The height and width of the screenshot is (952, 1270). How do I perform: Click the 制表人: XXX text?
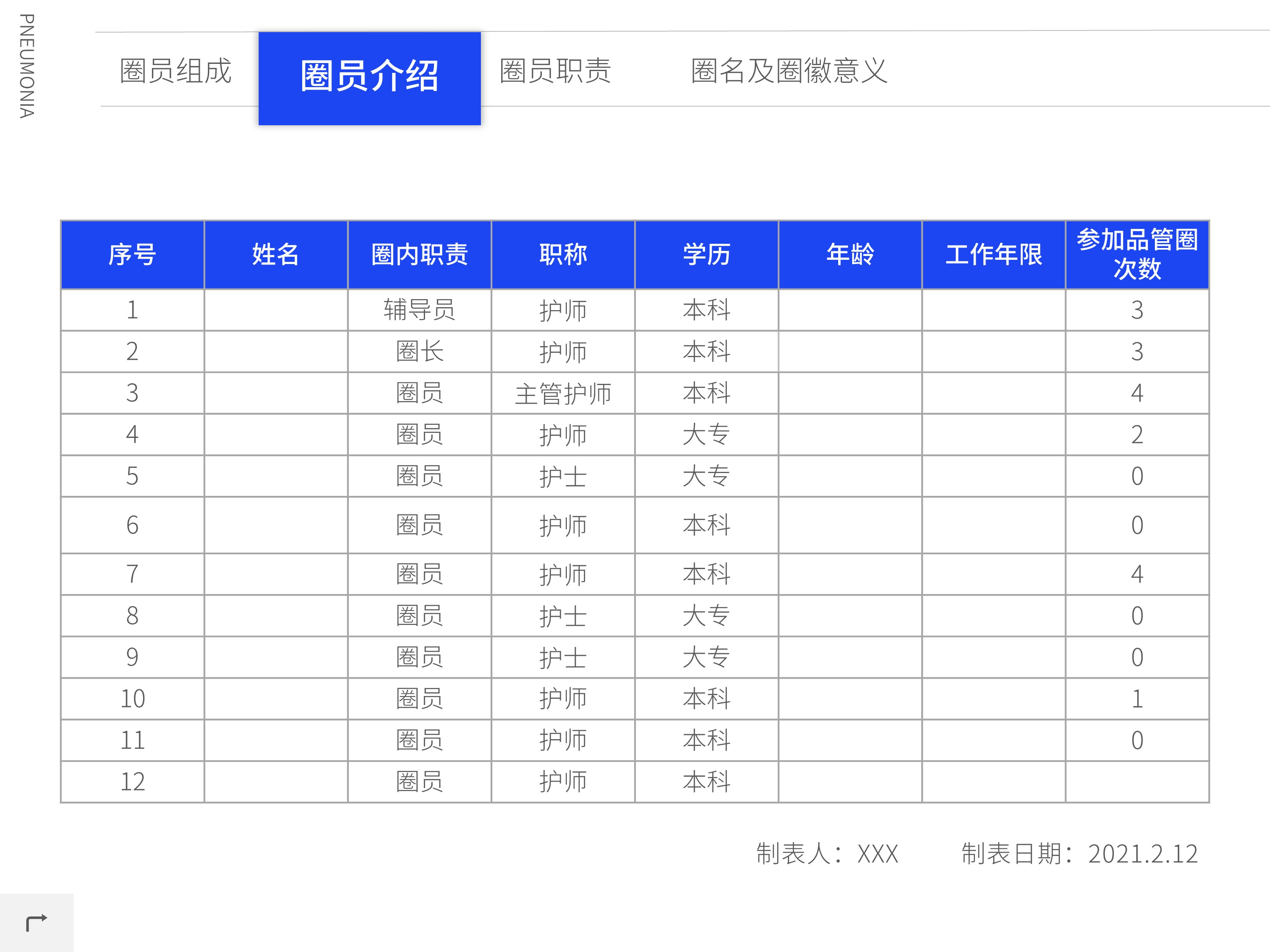pyautogui.click(x=827, y=854)
